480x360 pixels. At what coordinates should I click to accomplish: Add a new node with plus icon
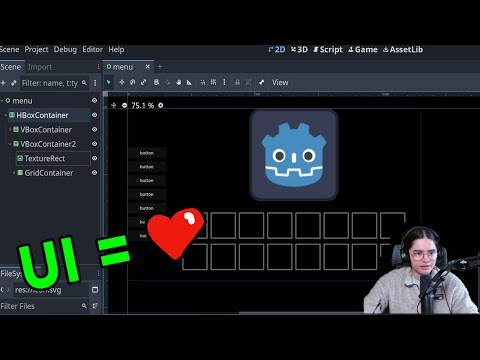[x=3, y=83]
